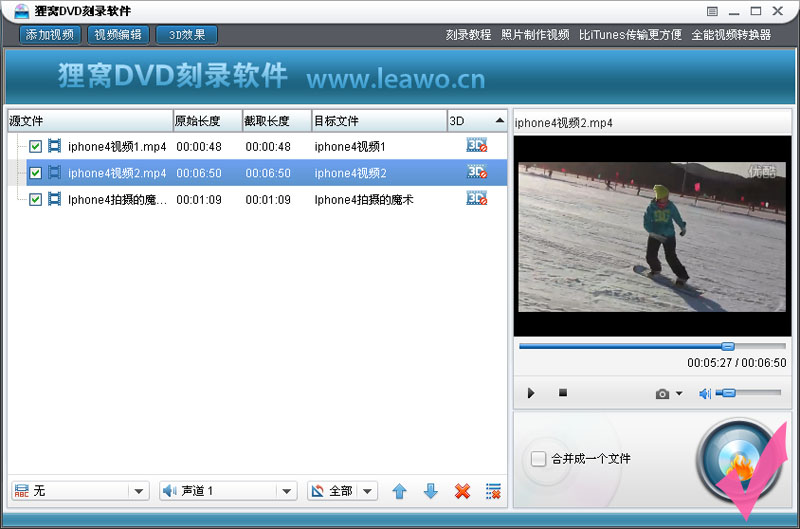800x529 pixels.
Task: Toggle 3D icon in iphone4视频1 row
Action: 477,145
